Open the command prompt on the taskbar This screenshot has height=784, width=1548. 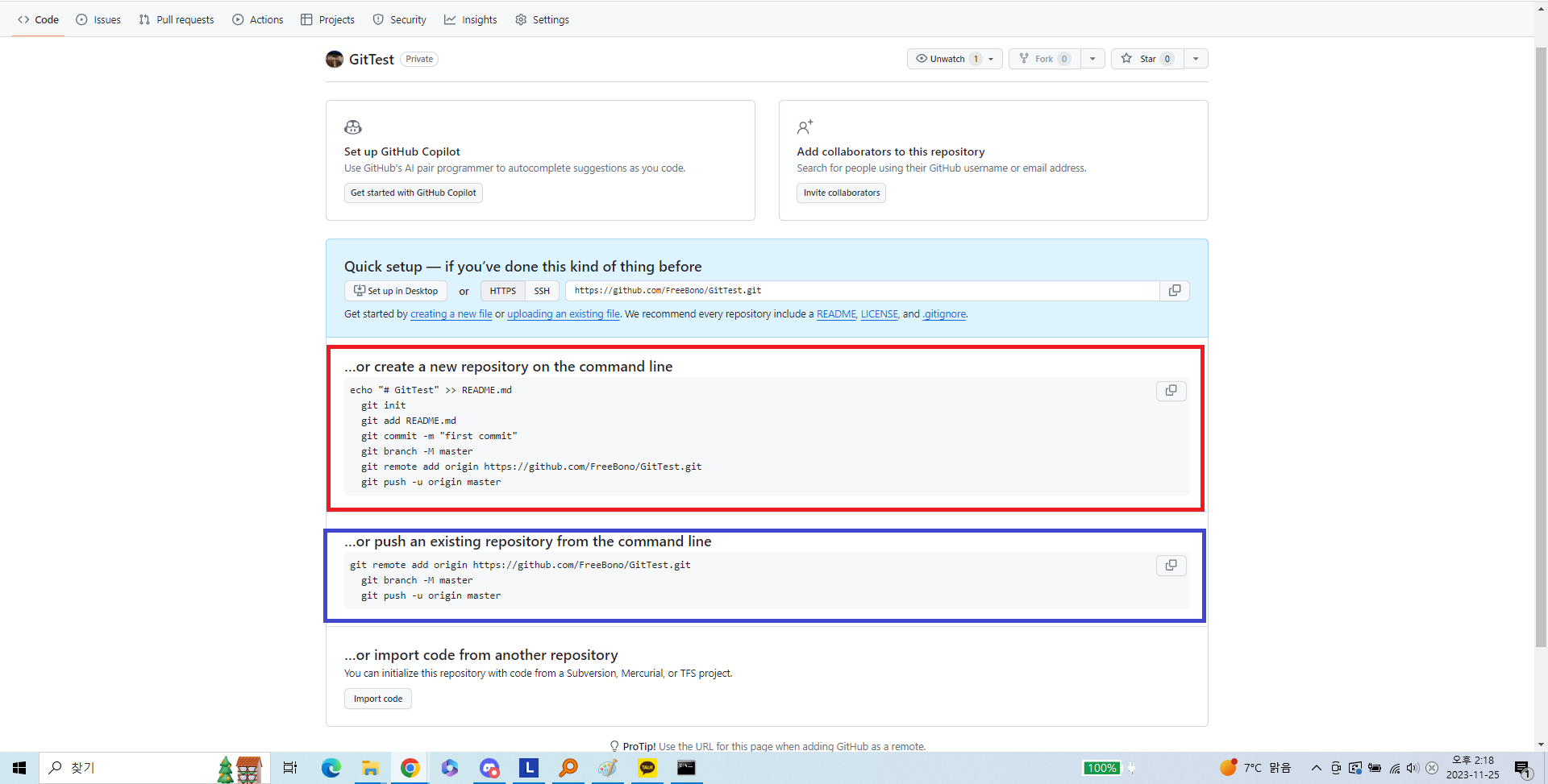coord(686,768)
